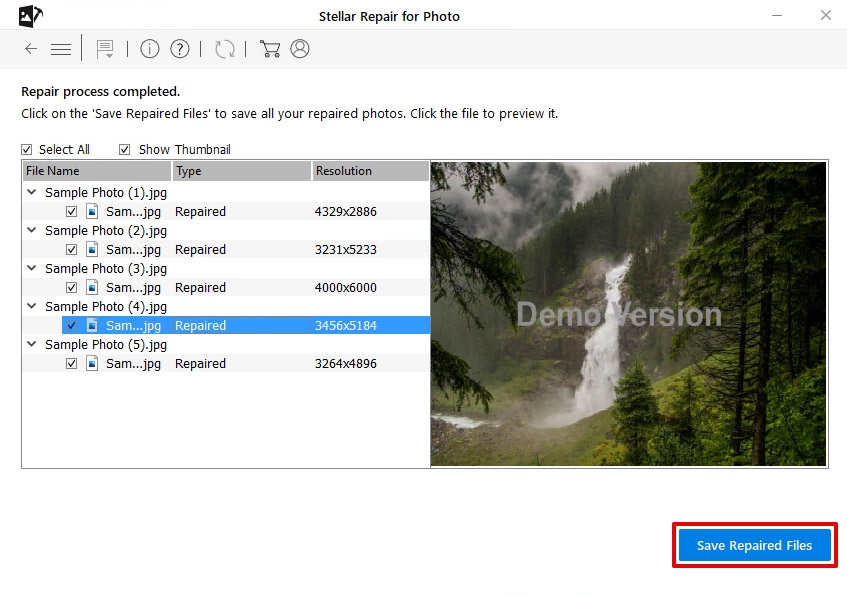Click Repaired status in the 4329x2886 row
This screenshot has width=847, height=597.
[200, 212]
